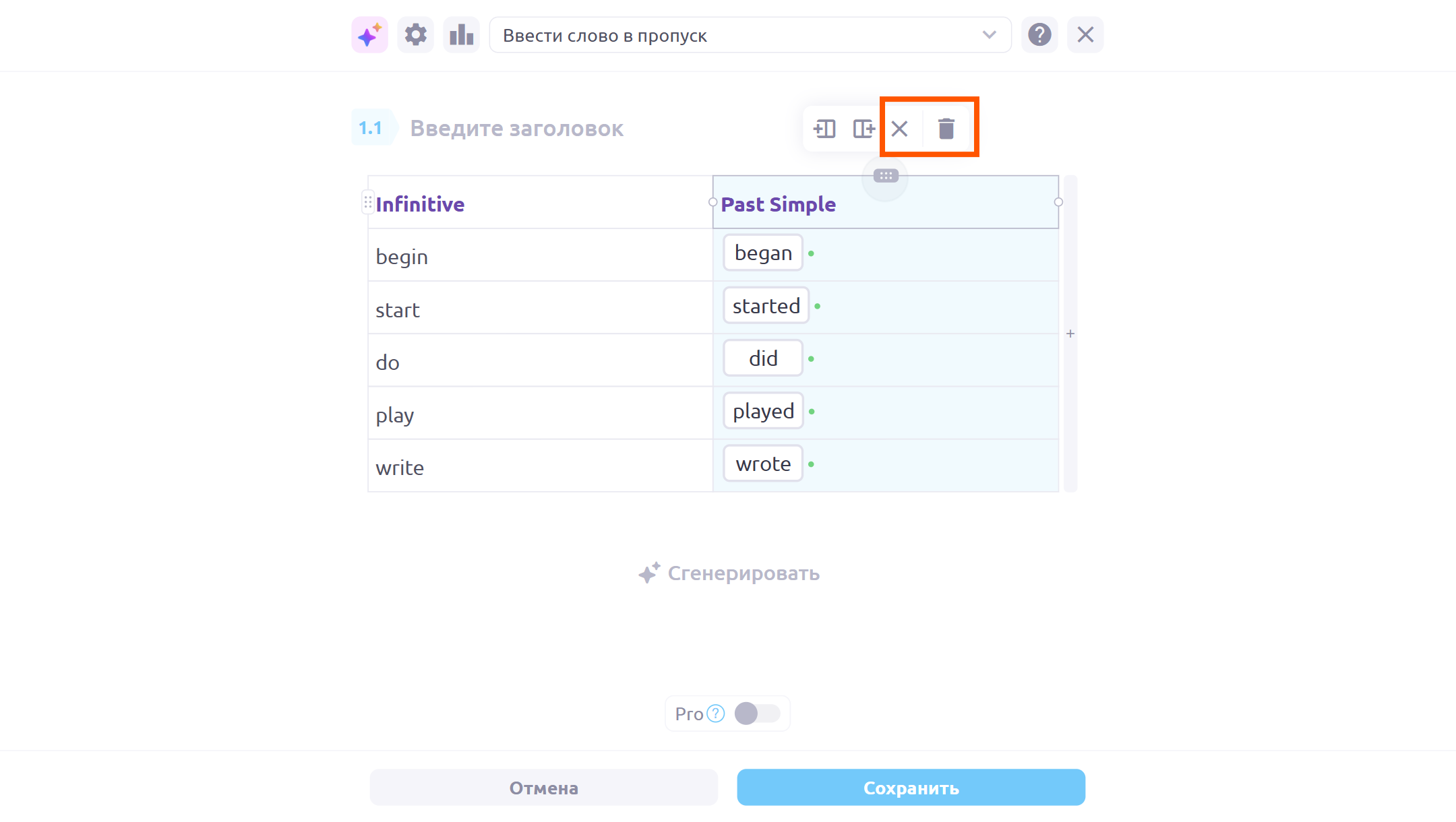Click the AI sparkle generator icon
Screen dimensions: 1456x822
coord(369,35)
